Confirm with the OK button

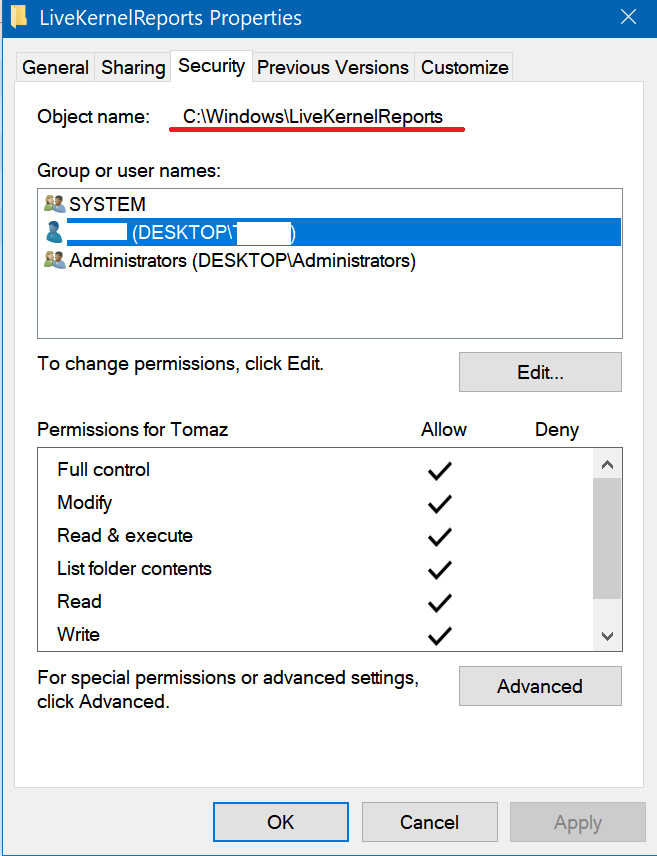281,822
